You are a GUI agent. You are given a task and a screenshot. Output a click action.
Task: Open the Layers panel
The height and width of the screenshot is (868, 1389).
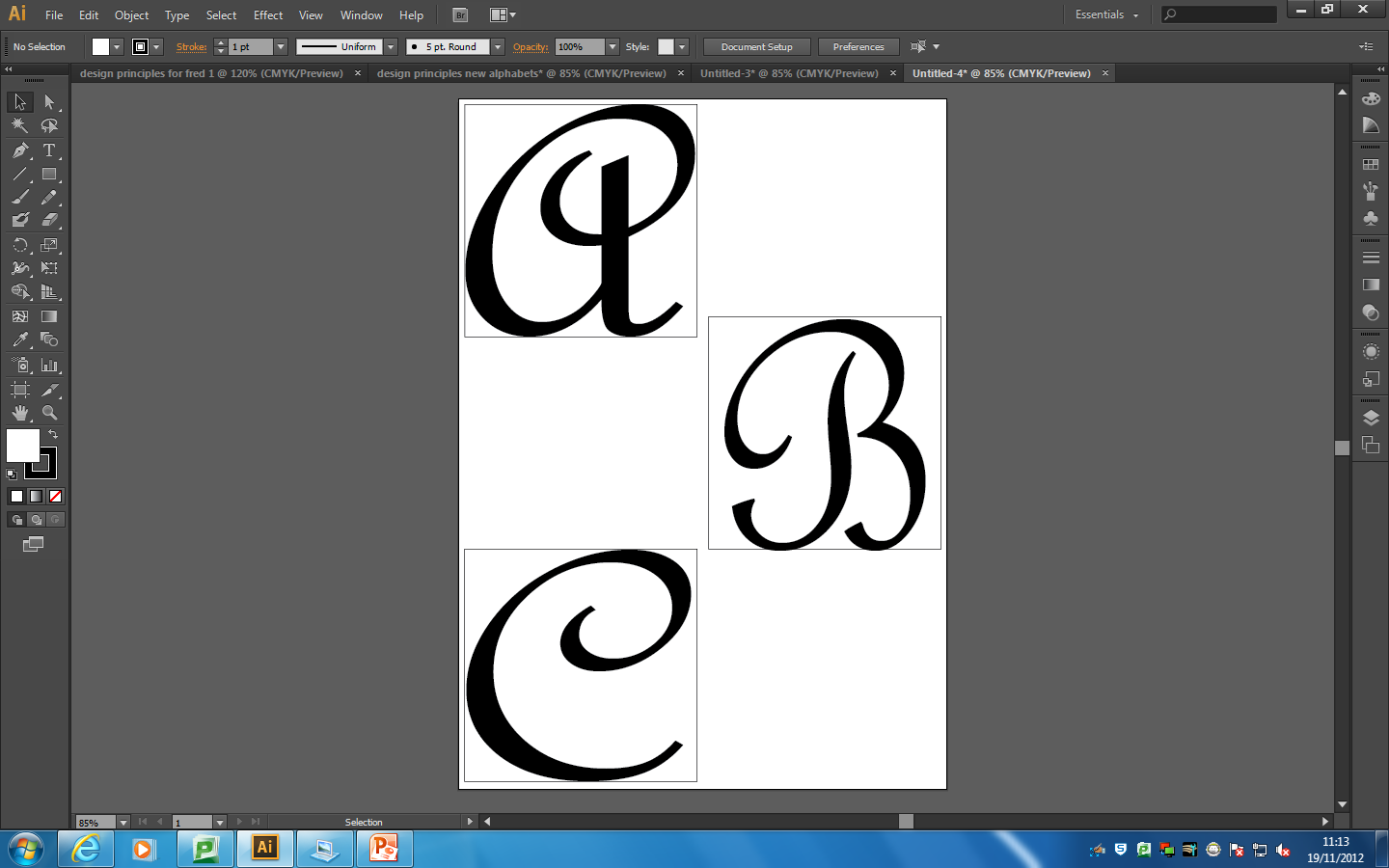pos(1371,419)
